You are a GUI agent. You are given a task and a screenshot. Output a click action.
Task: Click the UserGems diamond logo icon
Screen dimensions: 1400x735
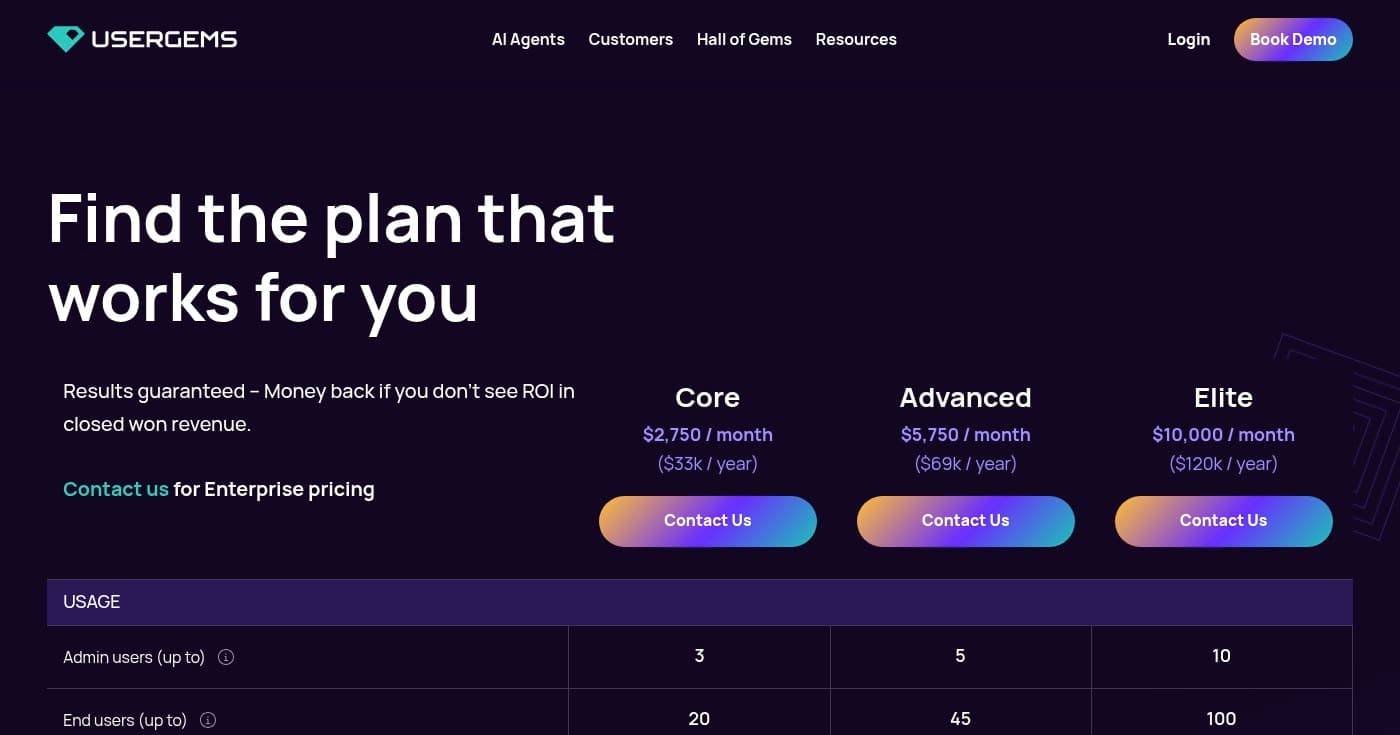pos(66,39)
